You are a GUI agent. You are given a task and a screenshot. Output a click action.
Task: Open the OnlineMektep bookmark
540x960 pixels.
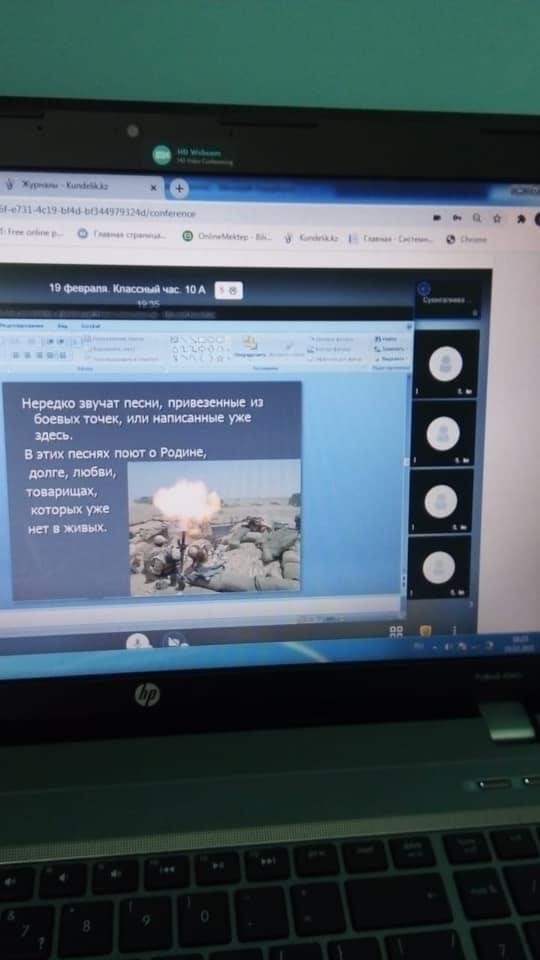227,236
